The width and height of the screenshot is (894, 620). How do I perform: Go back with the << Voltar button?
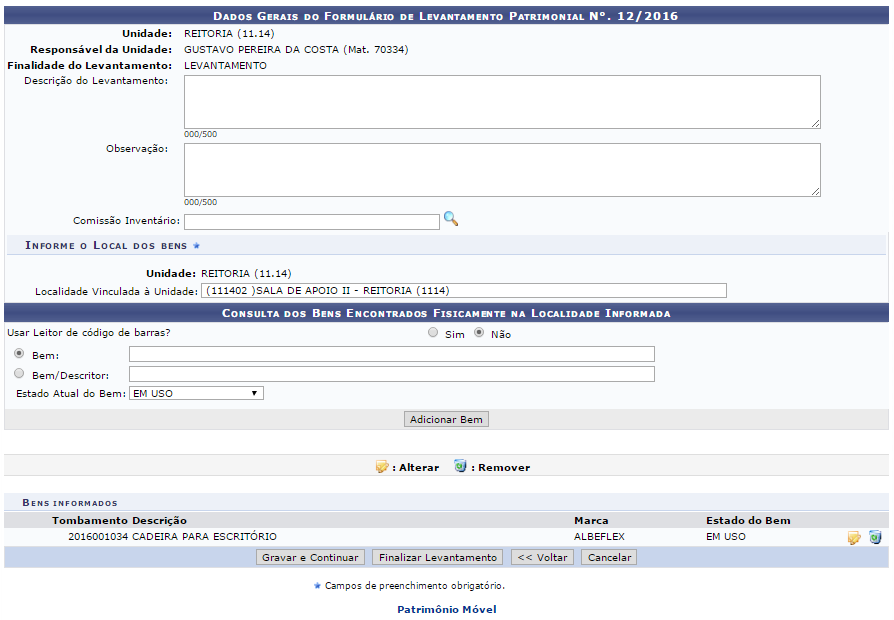click(542, 557)
